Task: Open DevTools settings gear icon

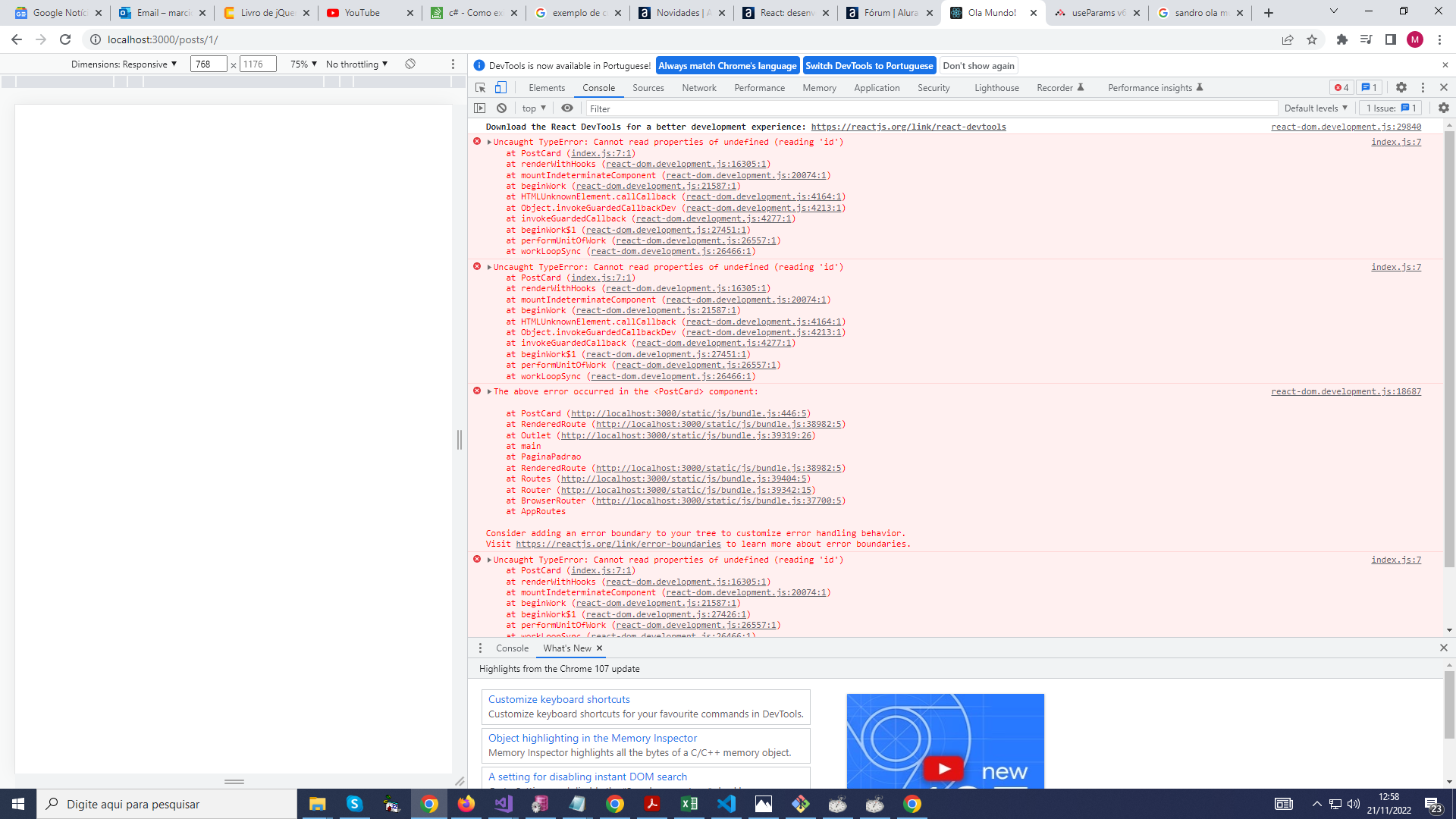Action: 1401,88
